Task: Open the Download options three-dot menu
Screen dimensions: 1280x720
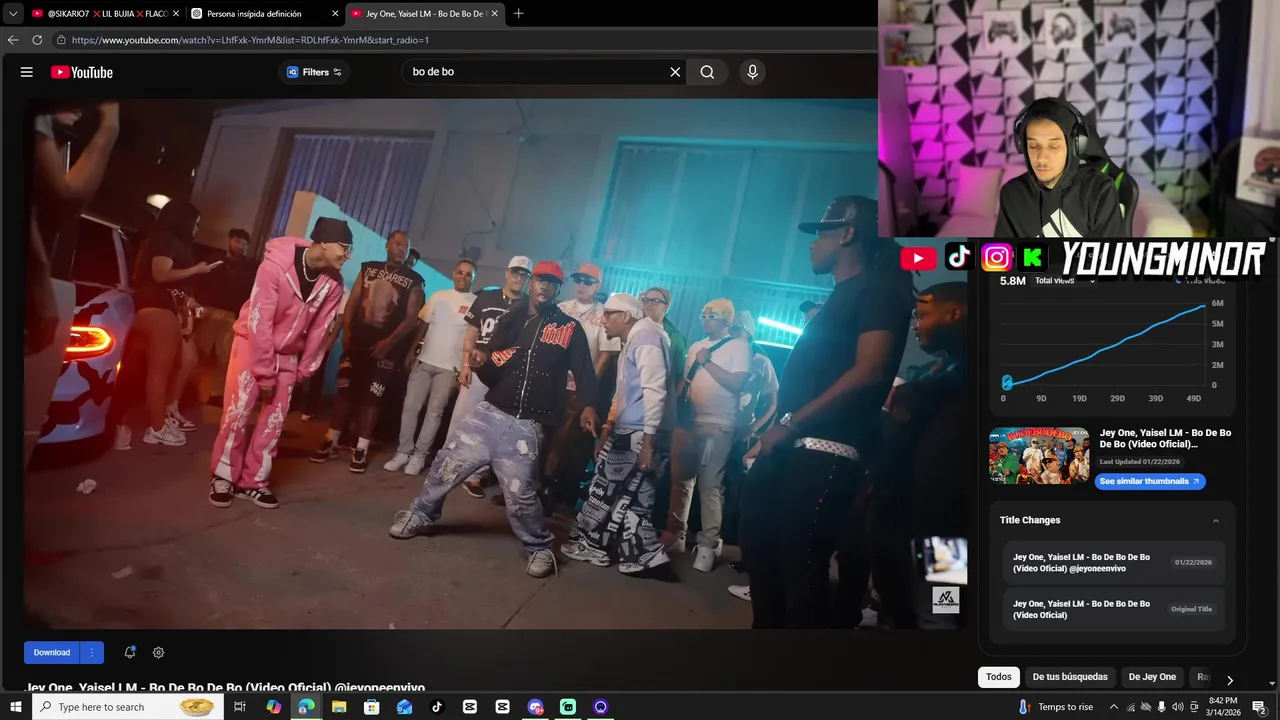Action: (92, 653)
